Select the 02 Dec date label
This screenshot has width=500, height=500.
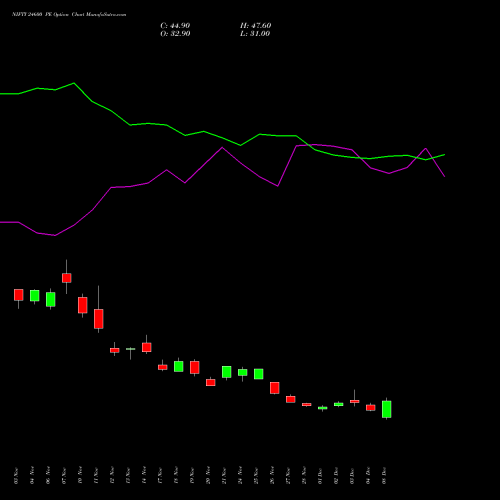click(336, 476)
